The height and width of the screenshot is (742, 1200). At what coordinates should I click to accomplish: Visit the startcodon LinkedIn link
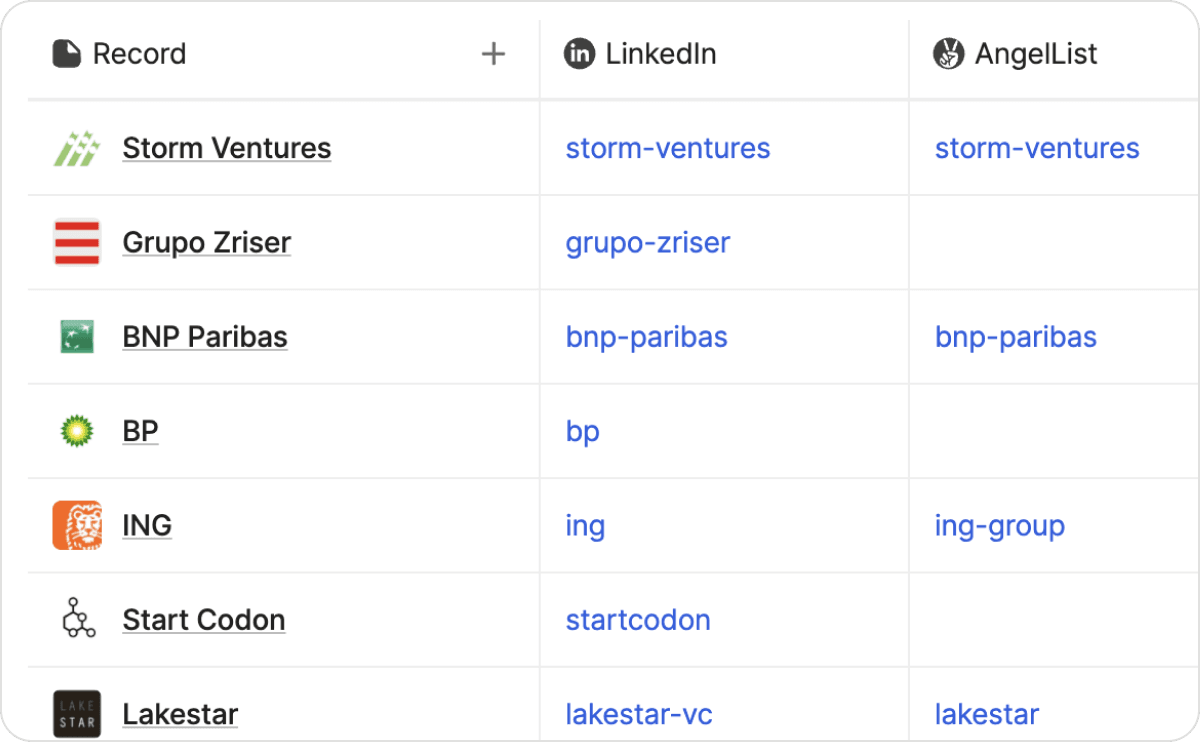click(638, 620)
